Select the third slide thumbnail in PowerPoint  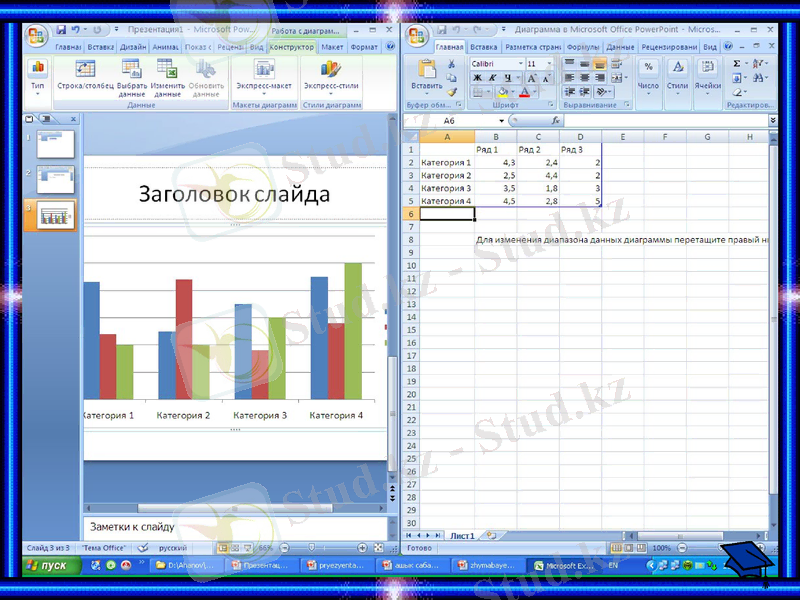tap(53, 213)
